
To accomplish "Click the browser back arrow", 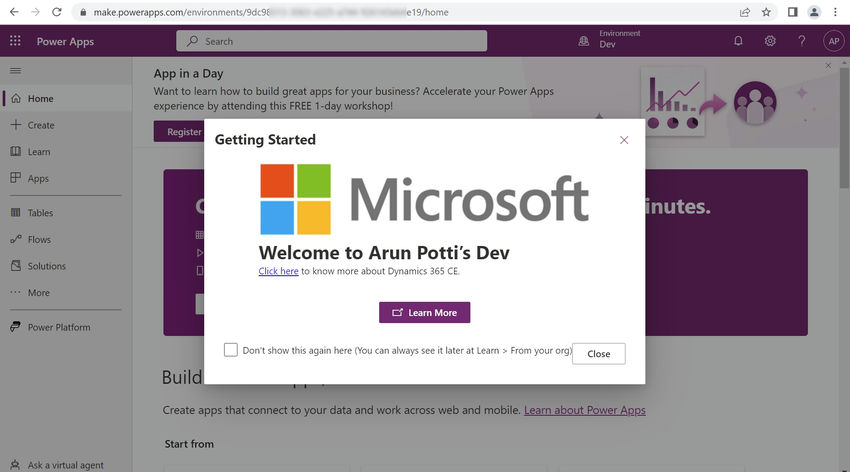I will tap(14, 12).
